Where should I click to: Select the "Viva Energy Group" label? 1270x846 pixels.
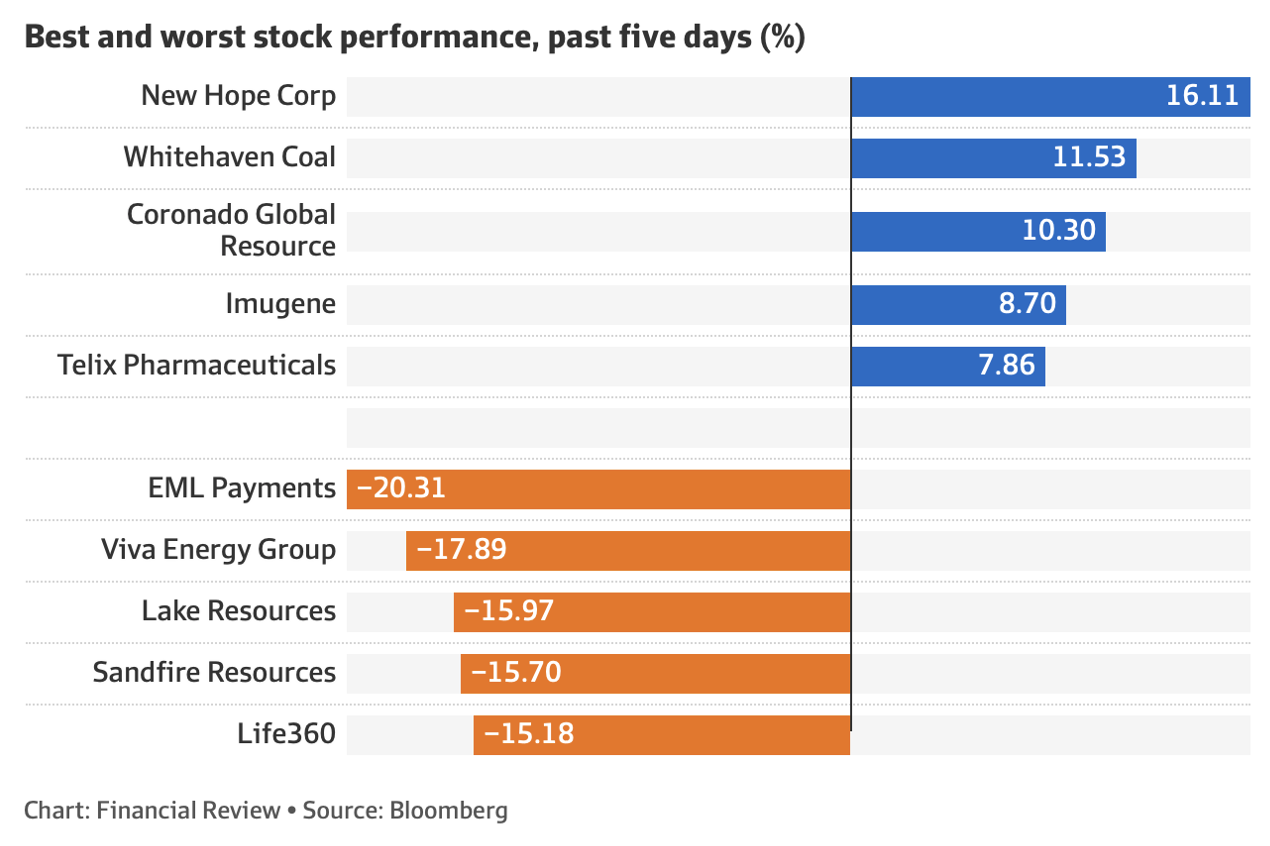(x=218, y=550)
